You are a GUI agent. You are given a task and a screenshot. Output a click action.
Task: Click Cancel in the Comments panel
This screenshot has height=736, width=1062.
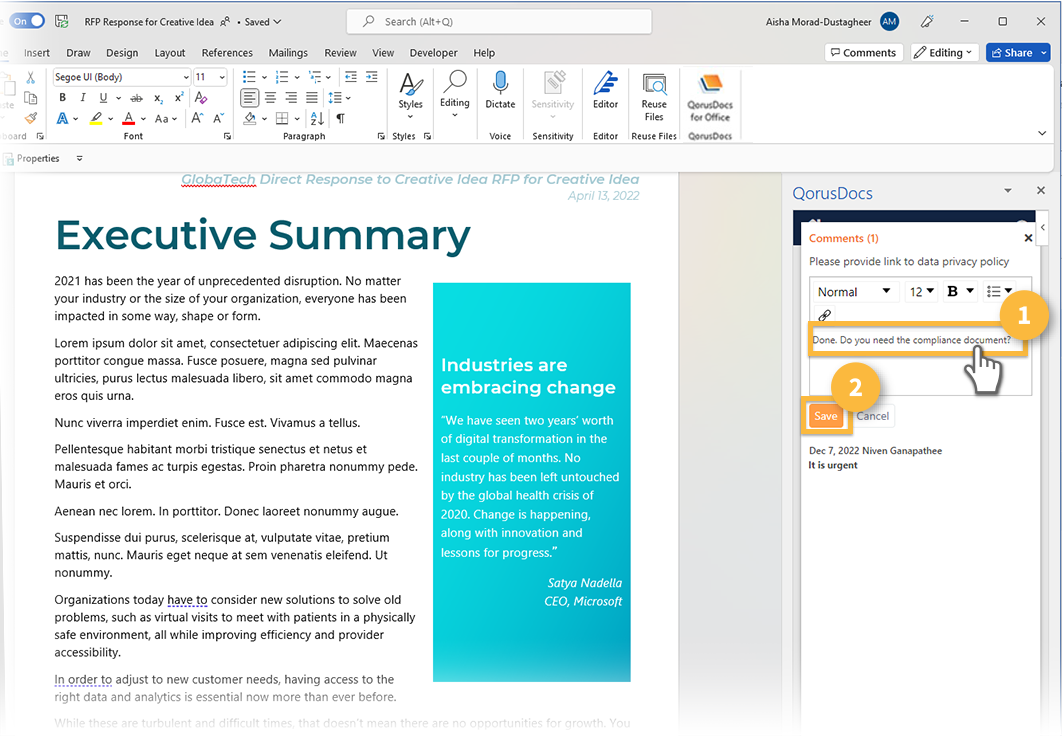pos(872,416)
